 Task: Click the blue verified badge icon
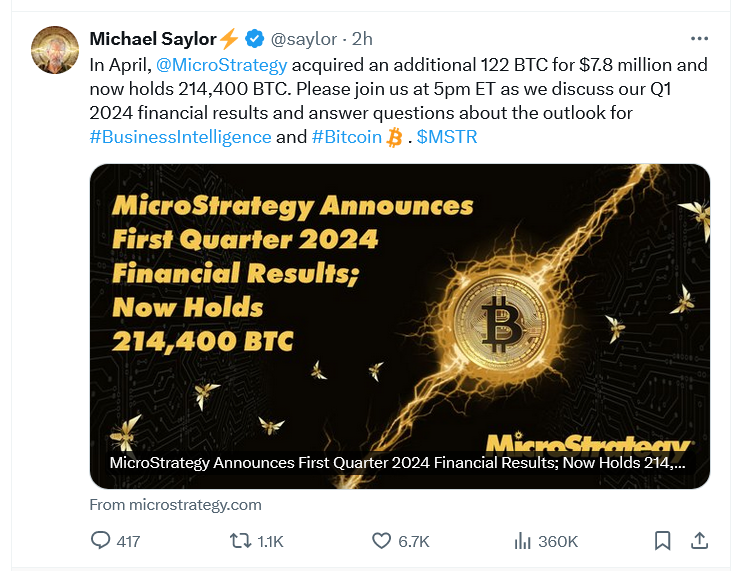255,39
